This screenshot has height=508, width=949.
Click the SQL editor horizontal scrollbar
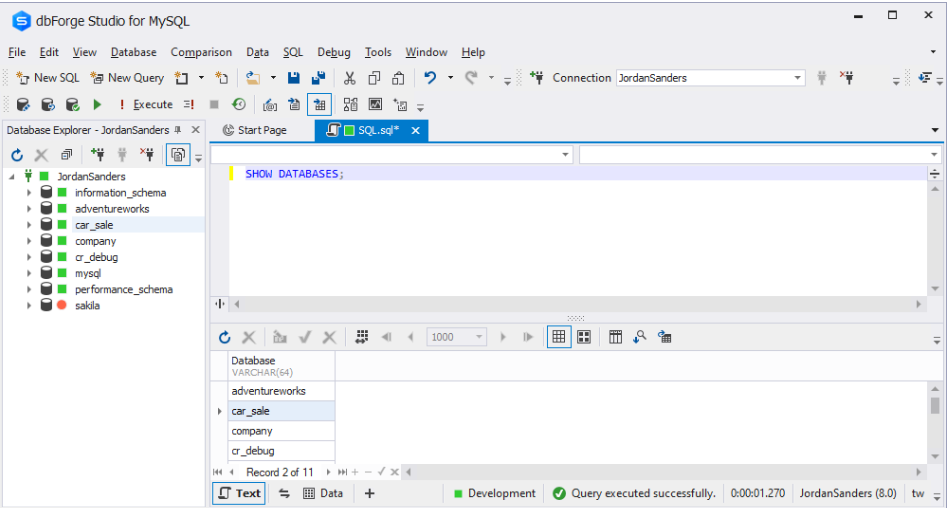point(578,304)
